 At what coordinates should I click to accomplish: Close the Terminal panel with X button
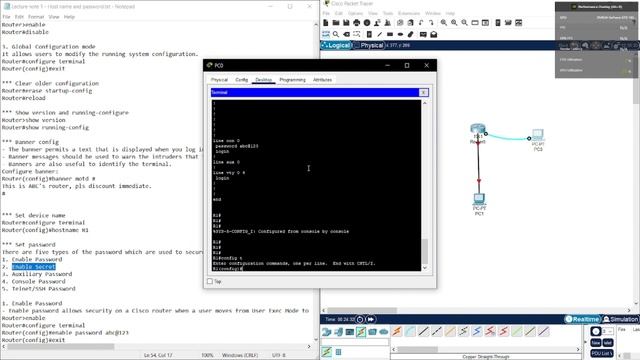pos(423,93)
